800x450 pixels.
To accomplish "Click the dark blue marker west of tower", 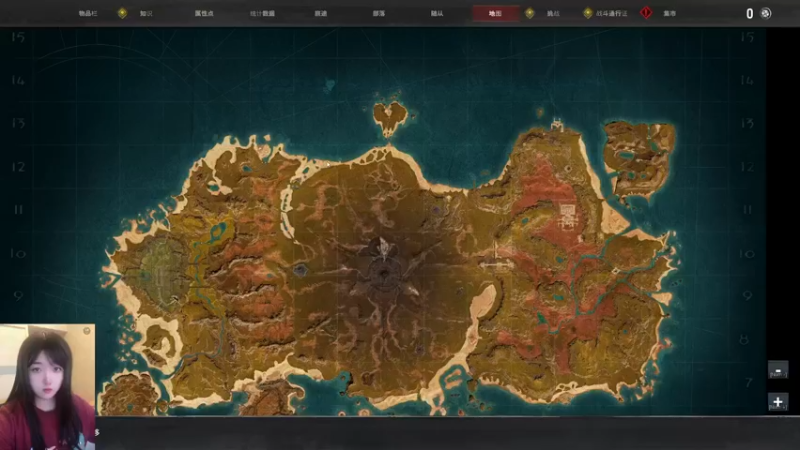I will click(301, 270).
